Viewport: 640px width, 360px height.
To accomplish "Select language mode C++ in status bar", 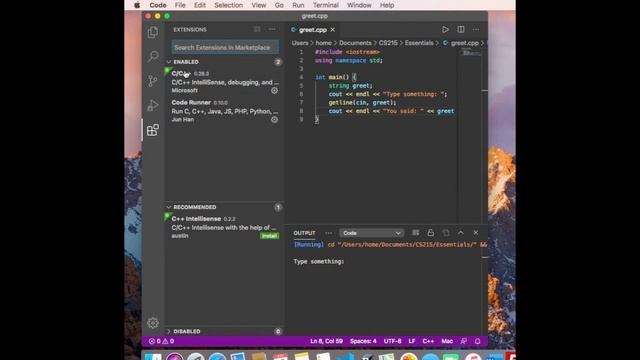I will (x=428, y=341).
